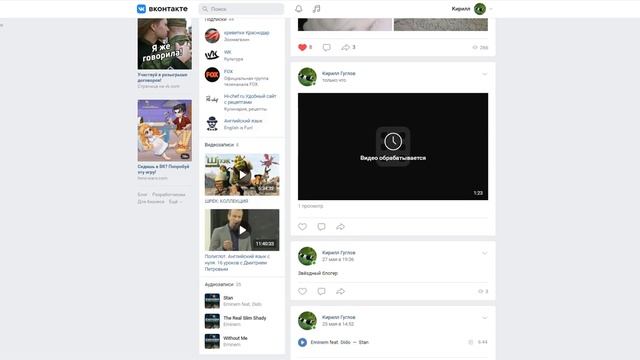This screenshot has height=360, width=640.
Task: Open the processing video player
Action: tap(393, 147)
